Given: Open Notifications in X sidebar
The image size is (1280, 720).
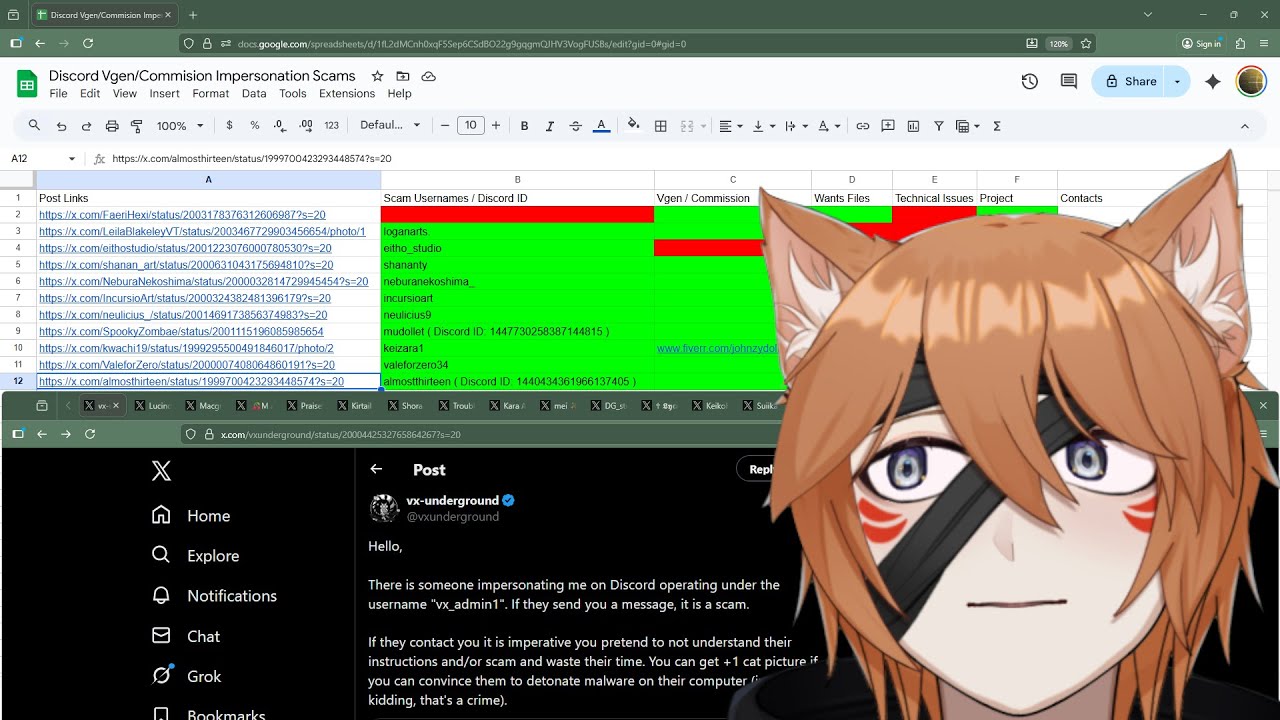Looking at the screenshot, I should tap(213, 596).
